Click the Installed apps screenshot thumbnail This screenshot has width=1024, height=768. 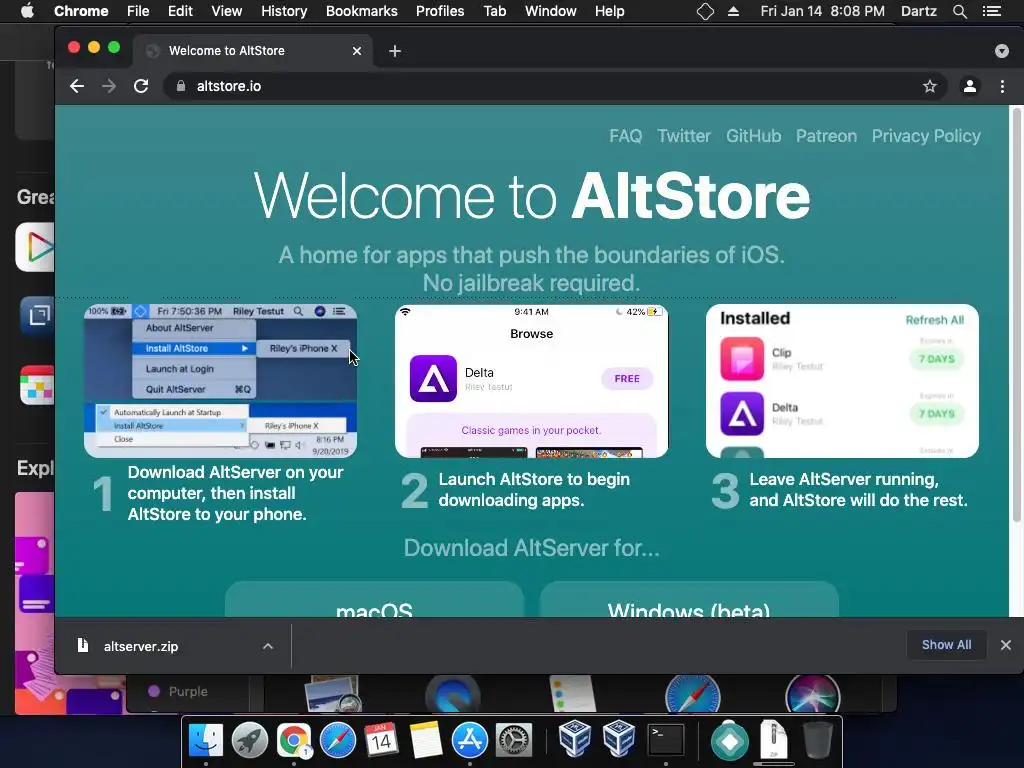[x=842, y=381]
